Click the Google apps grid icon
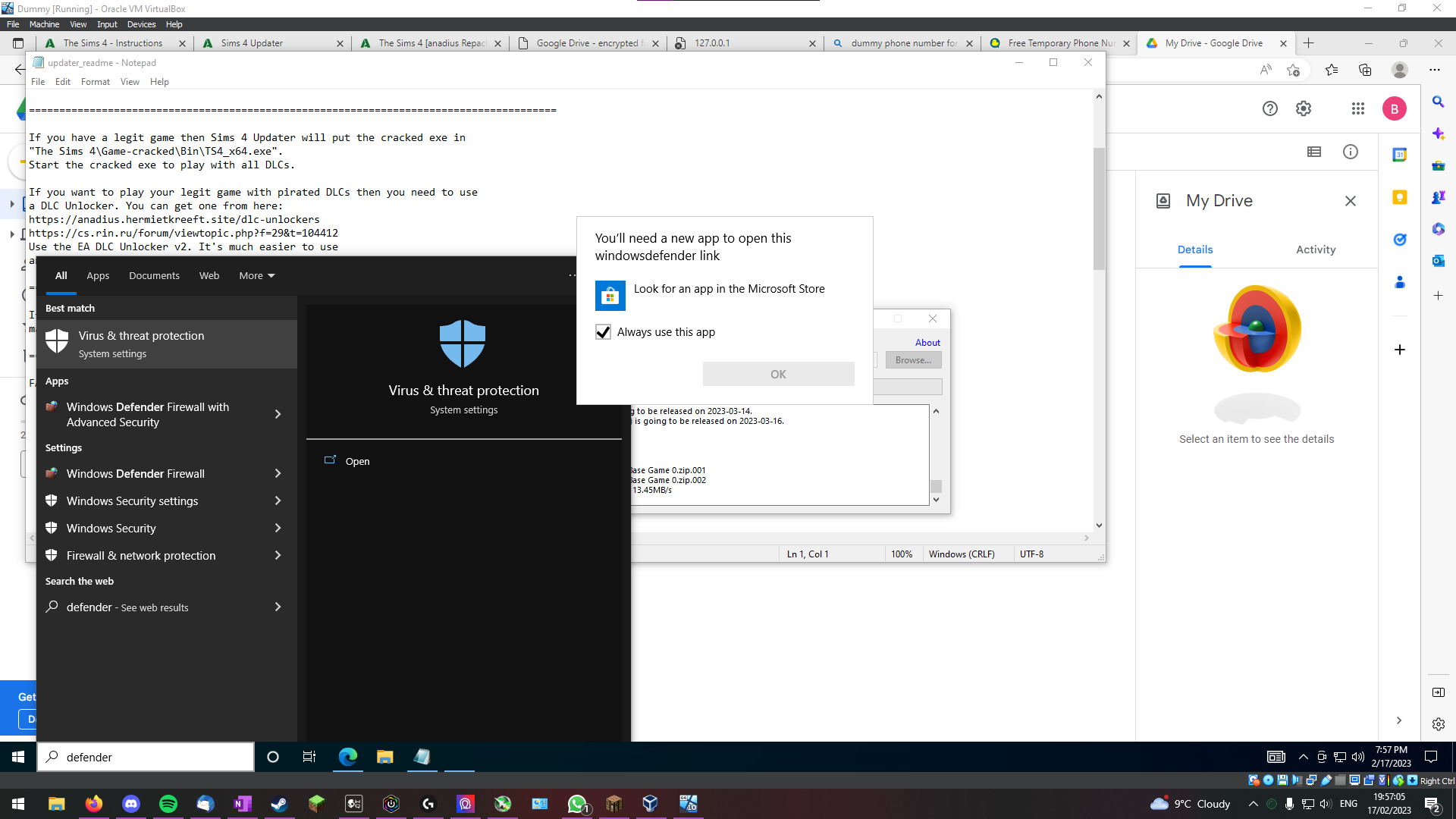The height and width of the screenshot is (819, 1456). (1357, 108)
